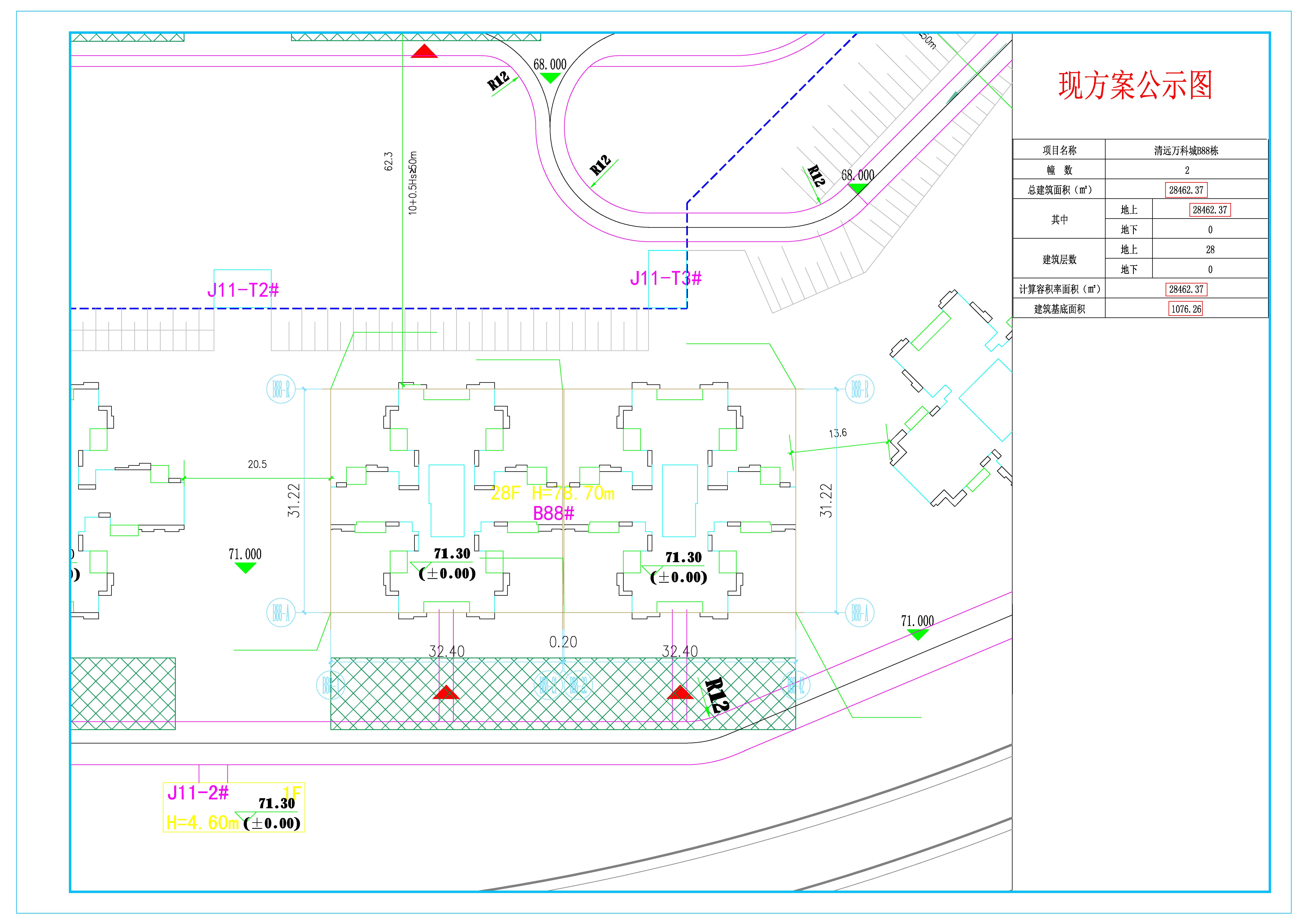Click the 28462.37 value in 计算容积率面积 row

1186,289
